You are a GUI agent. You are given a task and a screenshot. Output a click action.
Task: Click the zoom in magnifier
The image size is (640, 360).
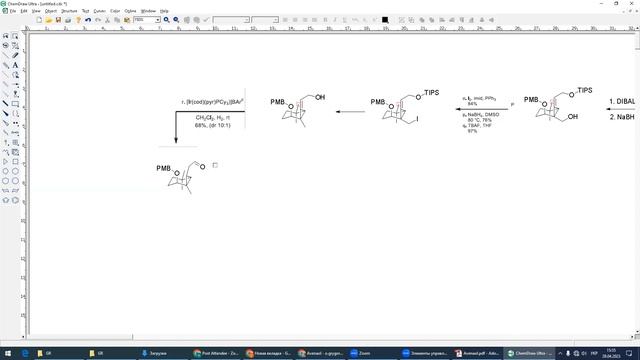pyautogui.click(x=167, y=20)
